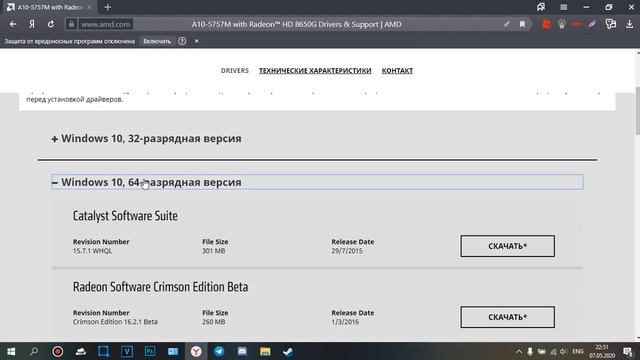Enable protection with the Включить button

157,41
